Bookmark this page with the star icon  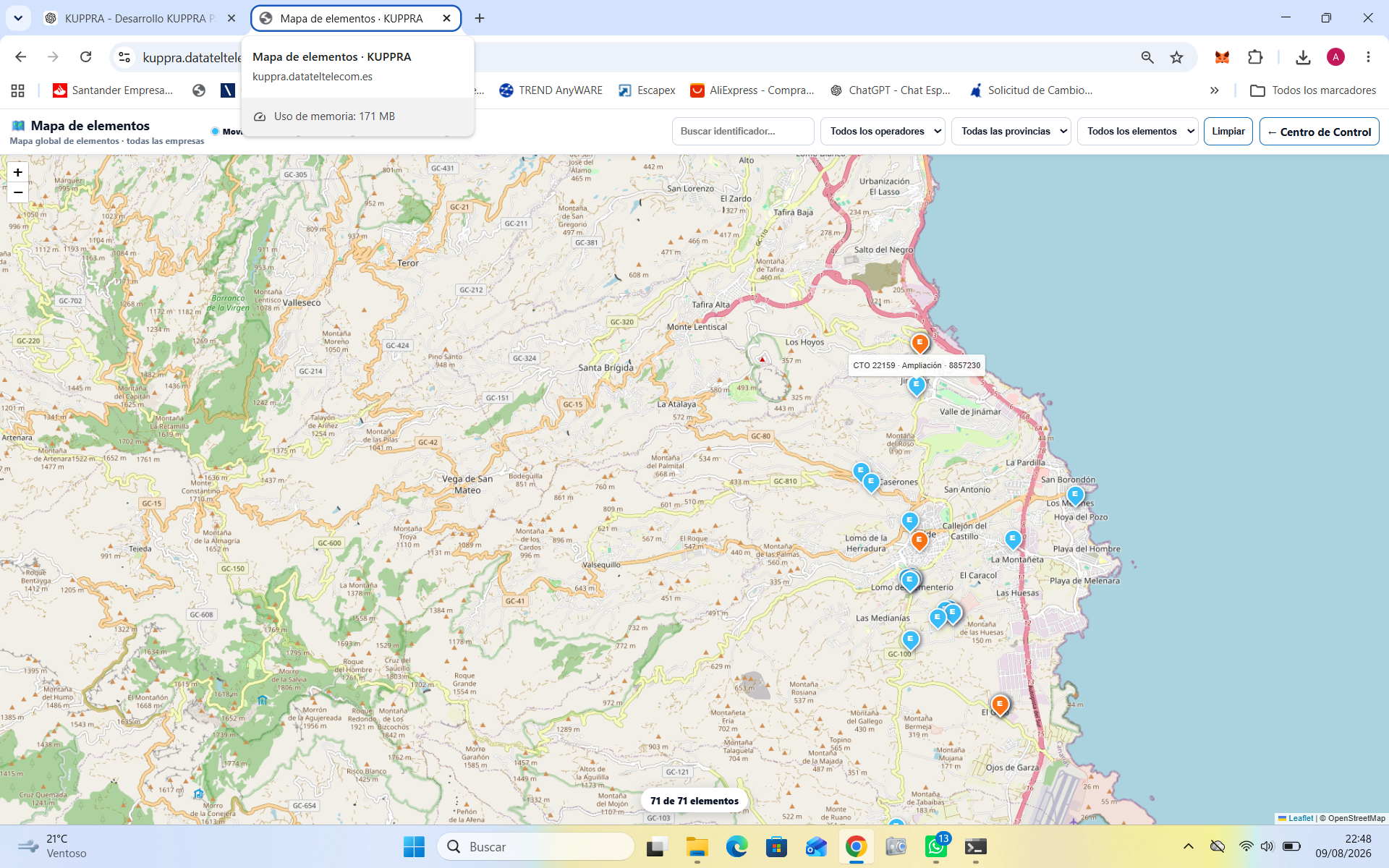point(1177,57)
